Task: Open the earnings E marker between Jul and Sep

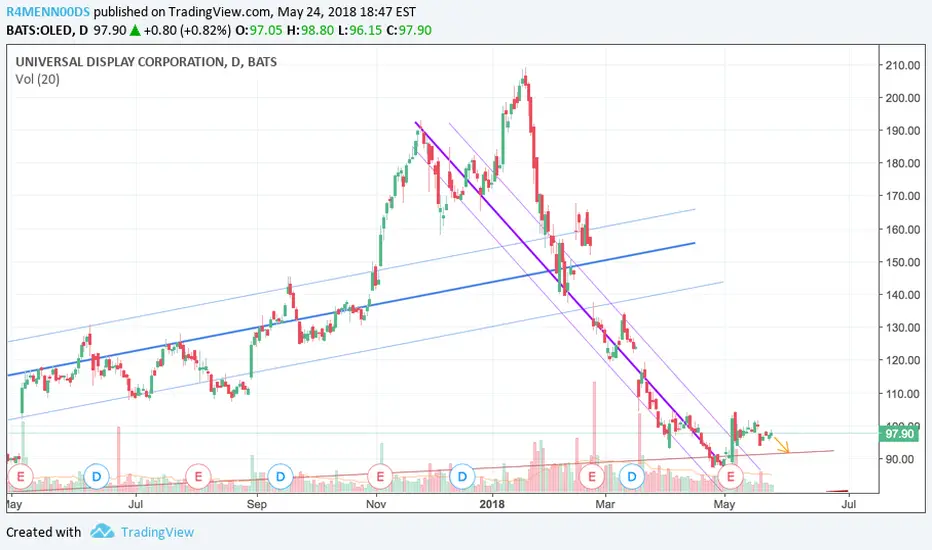Action: coord(198,477)
